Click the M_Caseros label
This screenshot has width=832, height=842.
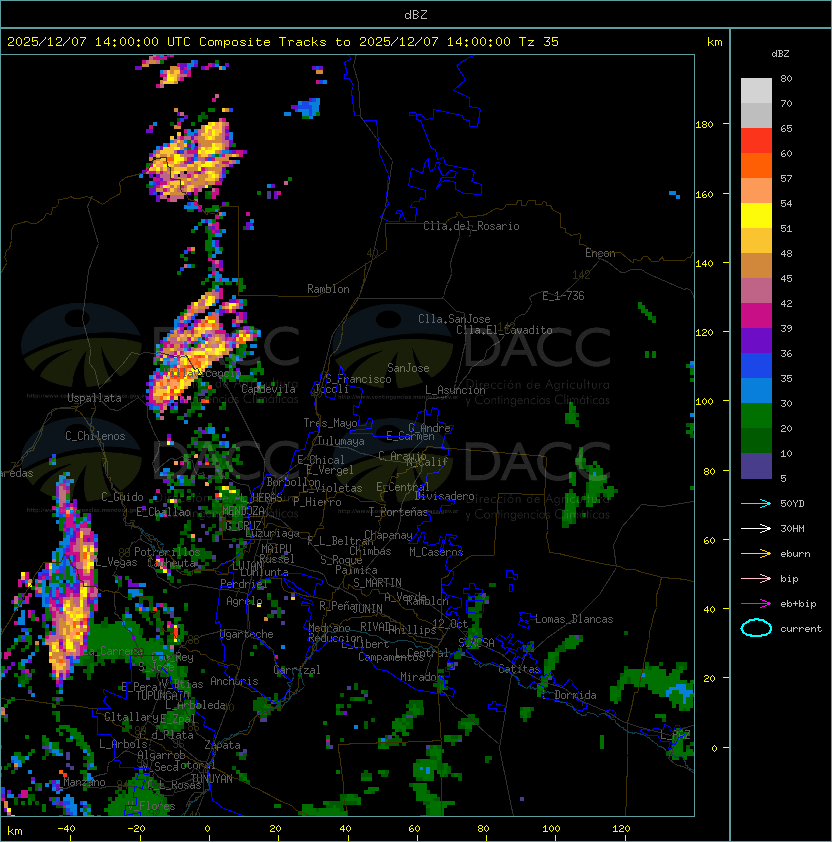pyautogui.click(x=436, y=552)
